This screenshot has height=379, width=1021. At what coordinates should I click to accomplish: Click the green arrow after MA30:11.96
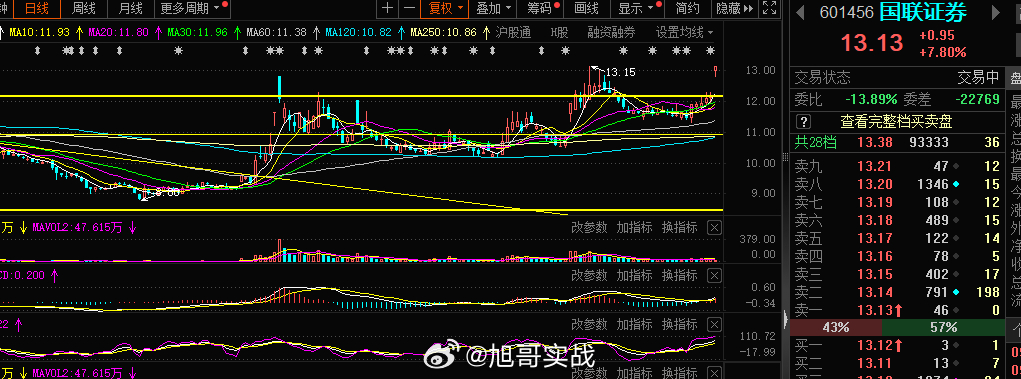tap(238, 32)
